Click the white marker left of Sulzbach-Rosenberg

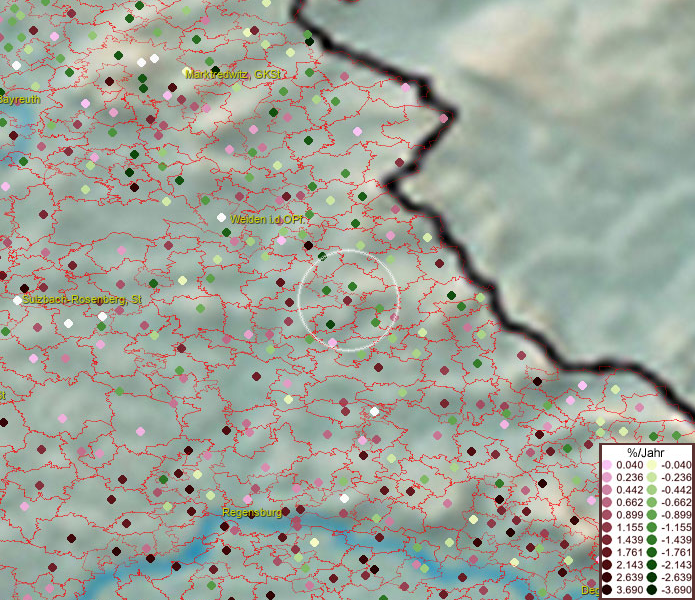pyautogui.click(x=17, y=300)
